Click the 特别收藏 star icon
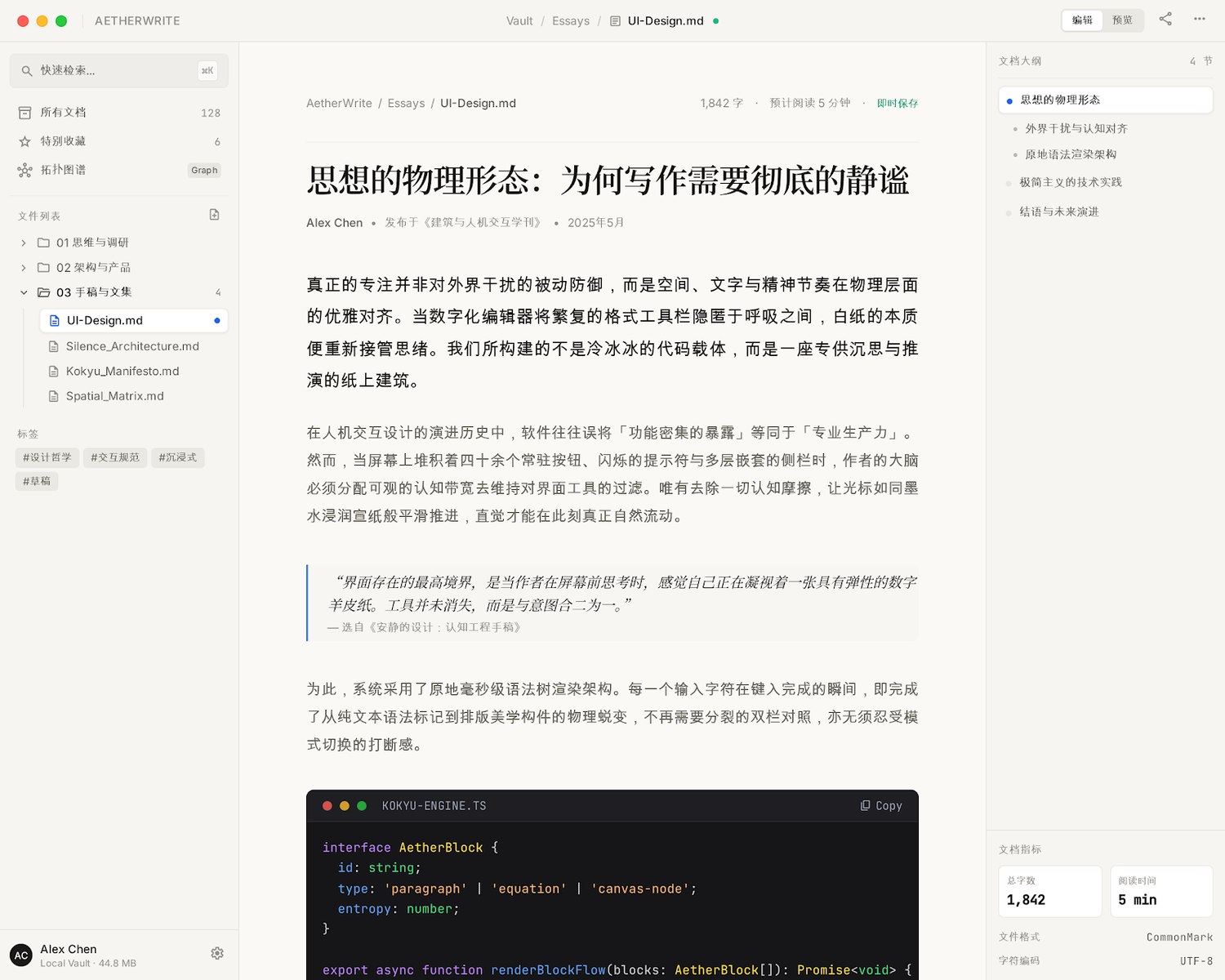Viewport: 1225px width, 980px height. coord(25,141)
